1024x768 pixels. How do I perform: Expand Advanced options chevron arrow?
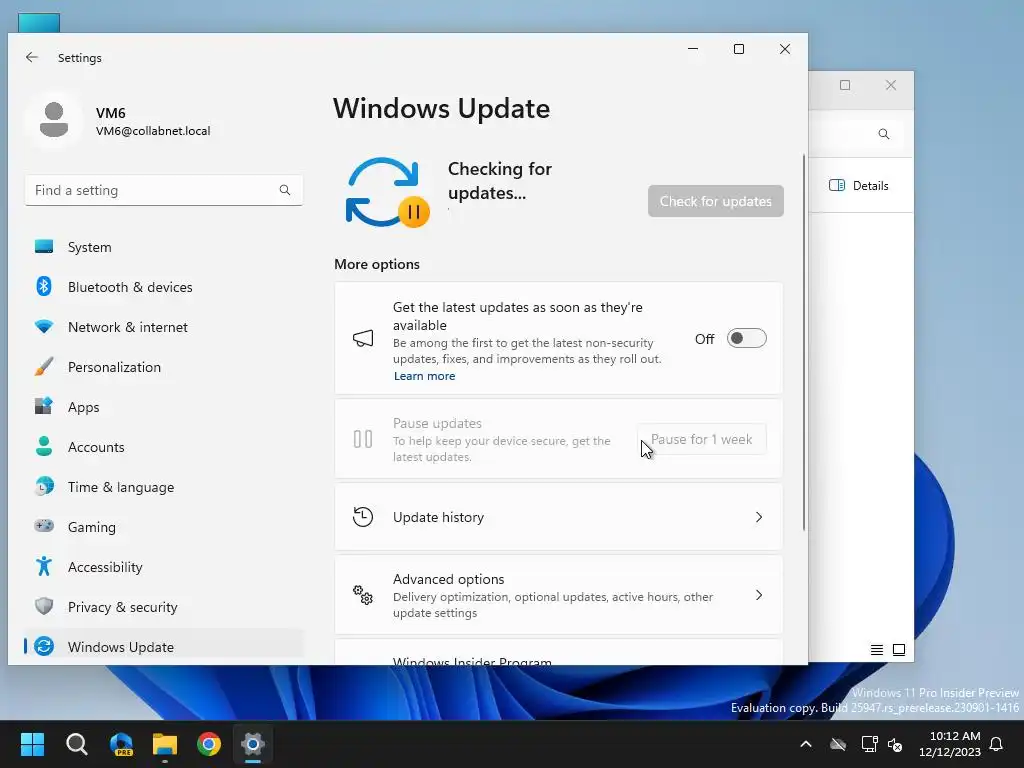point(759,595)
